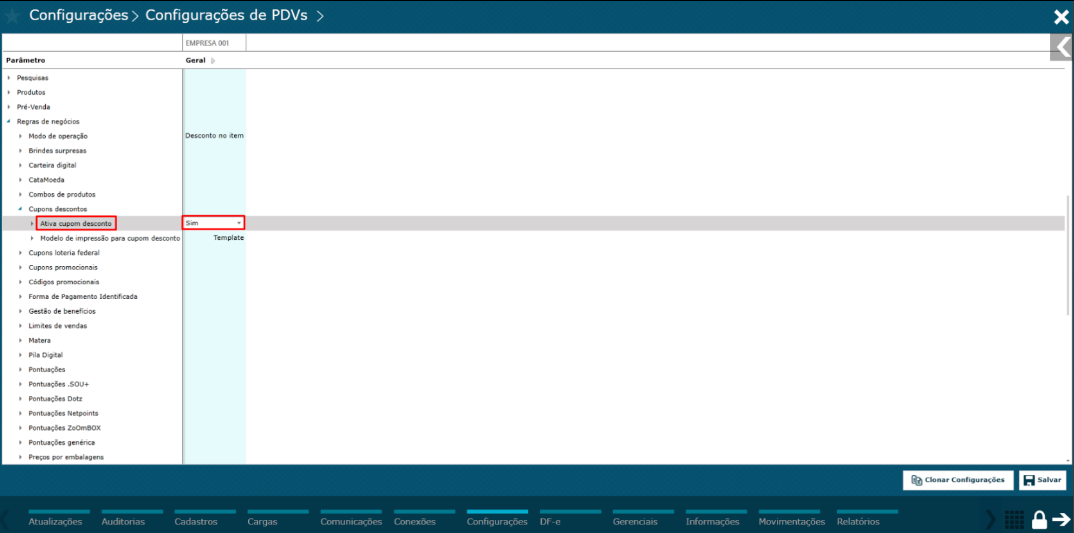Select Códigos promocionais item

64,282
